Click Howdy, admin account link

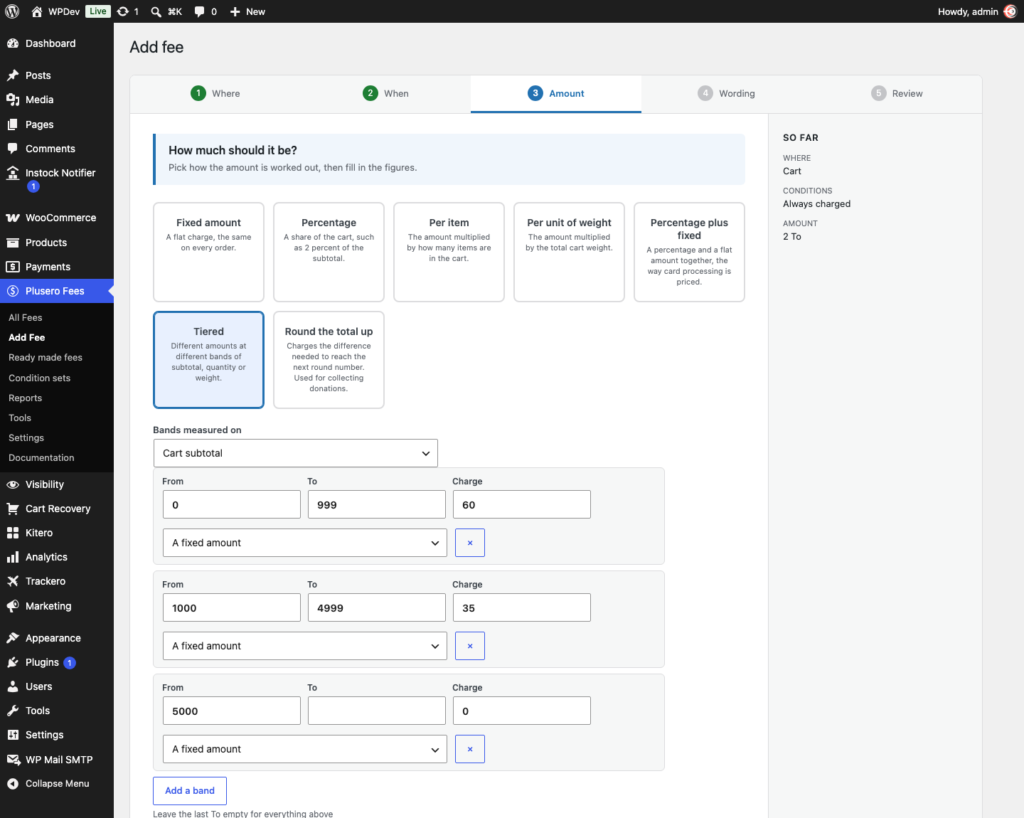(x=968, y=11)
